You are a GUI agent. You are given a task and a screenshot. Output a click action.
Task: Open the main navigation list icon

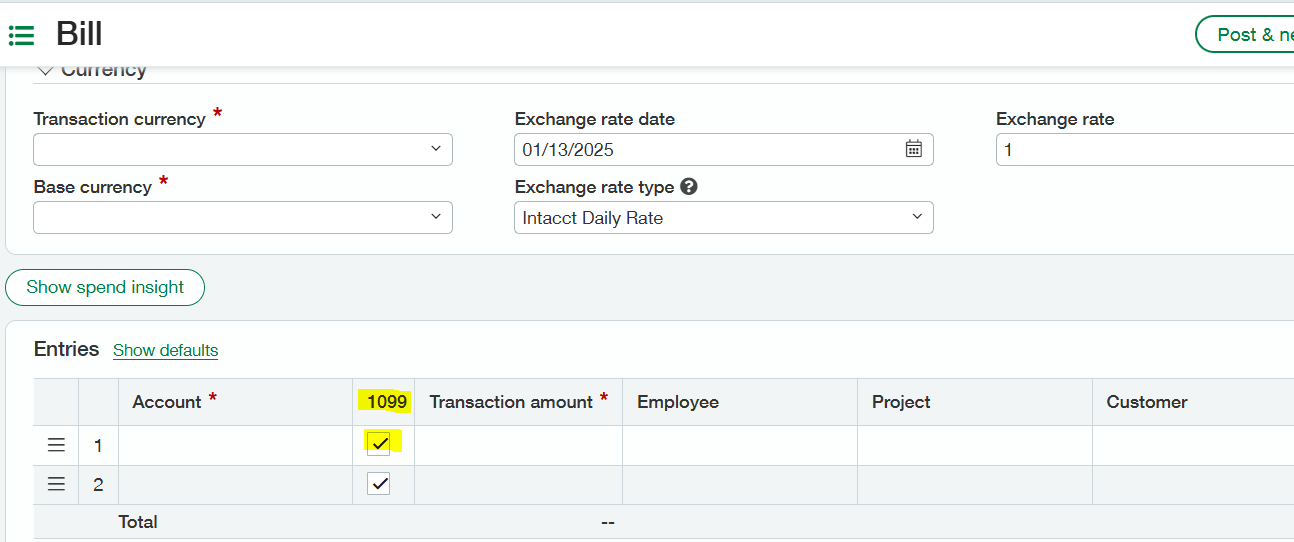coord(21,36)
